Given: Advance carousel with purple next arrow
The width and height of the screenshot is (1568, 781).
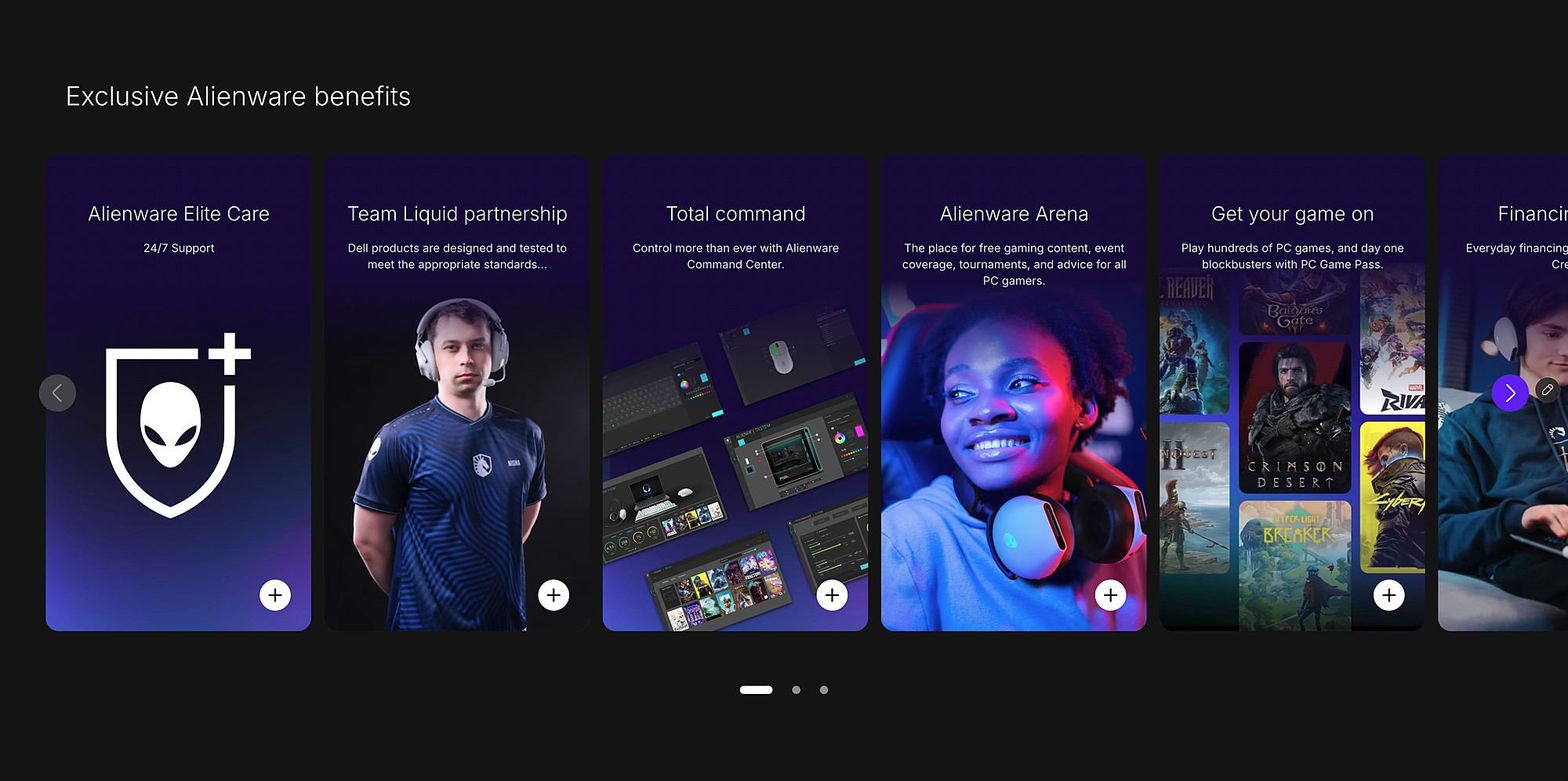Looking at the screenshot, I should [x=1510, y=393].
